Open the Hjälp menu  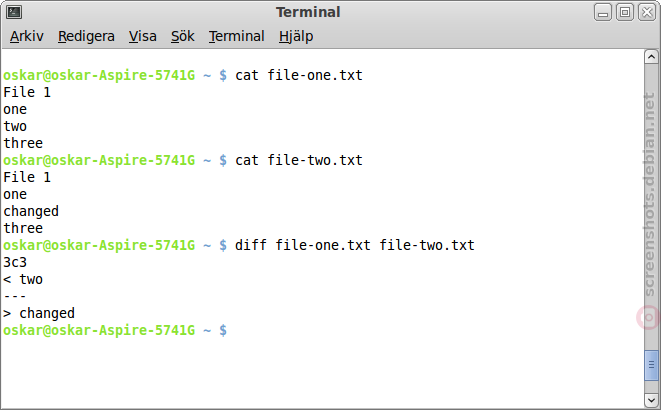pyautogui.click(x=296, y=36)
